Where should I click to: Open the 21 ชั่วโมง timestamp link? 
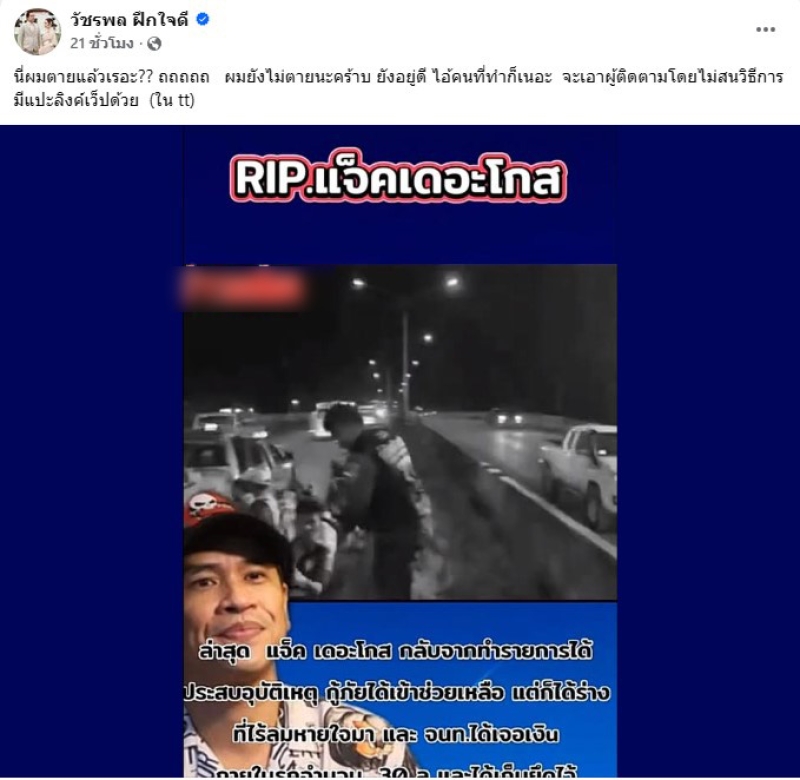(102, 43)
